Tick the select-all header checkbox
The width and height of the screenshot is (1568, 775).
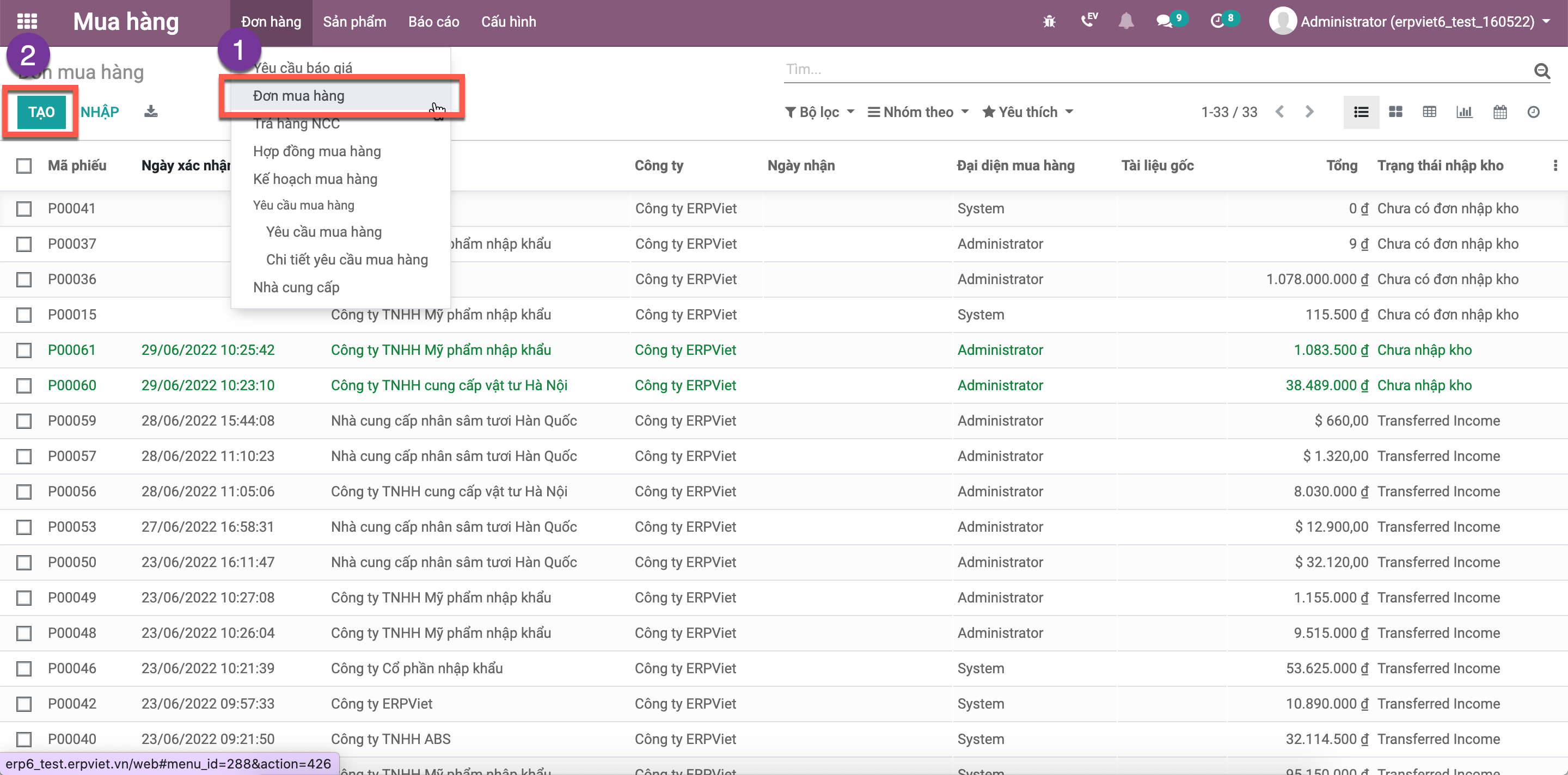point(24,165)
